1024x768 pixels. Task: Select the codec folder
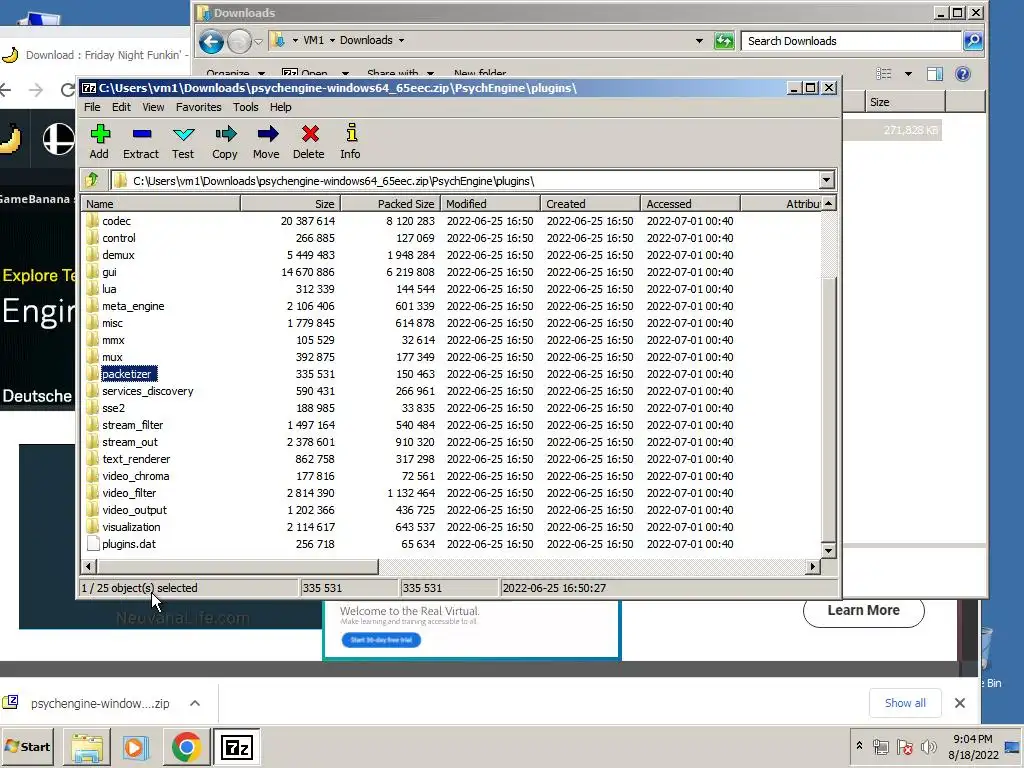[116, 221]
